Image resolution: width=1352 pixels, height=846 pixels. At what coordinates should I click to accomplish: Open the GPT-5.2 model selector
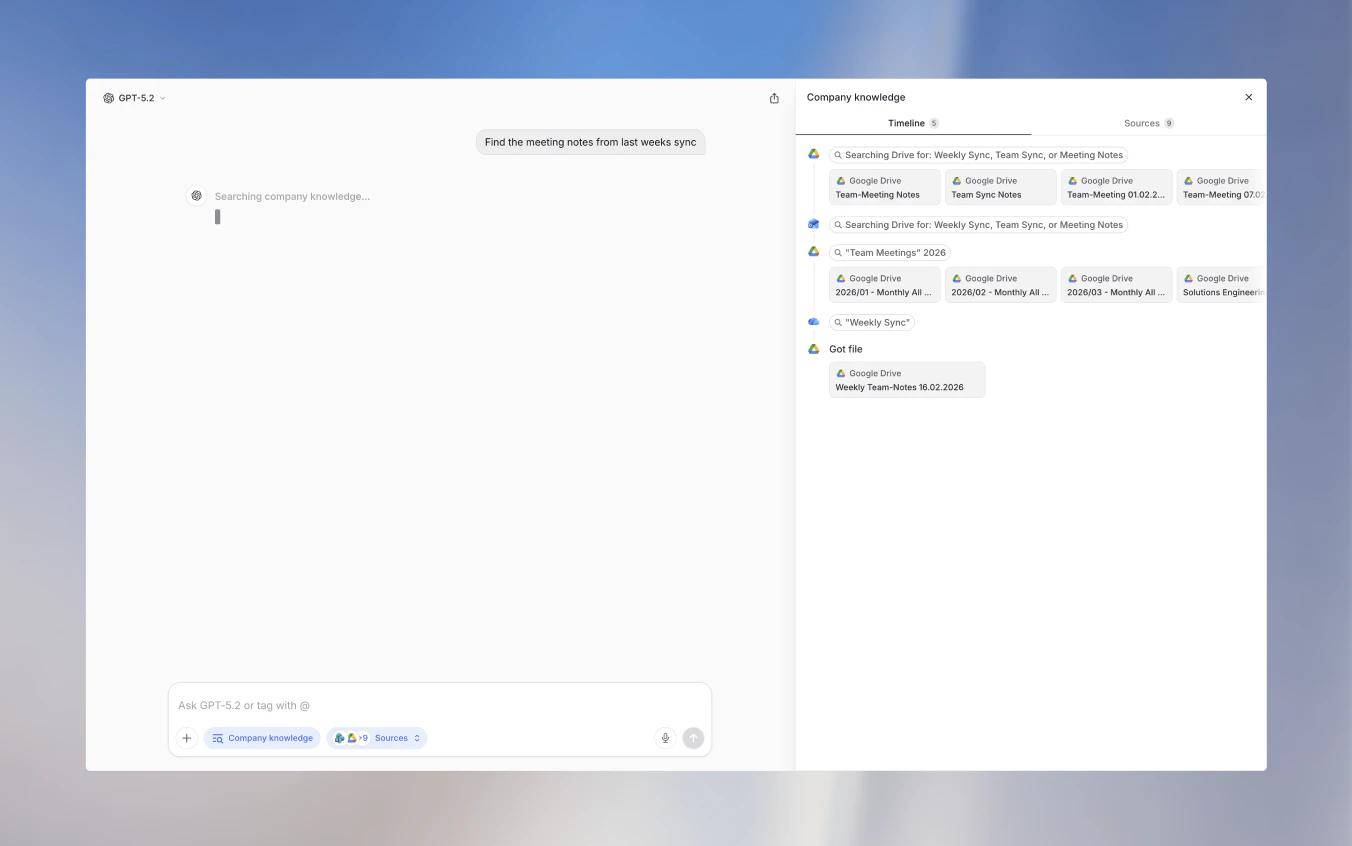(134, 98)
